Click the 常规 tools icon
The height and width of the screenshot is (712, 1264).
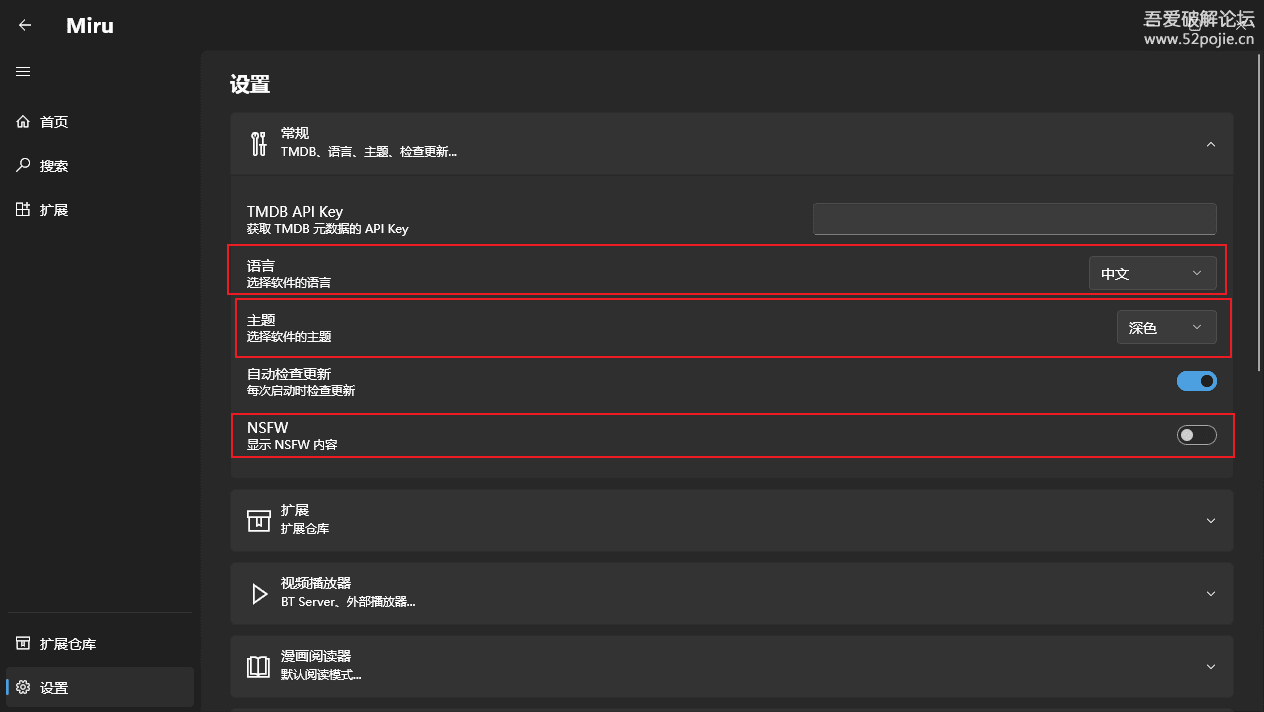coord(259,144)
